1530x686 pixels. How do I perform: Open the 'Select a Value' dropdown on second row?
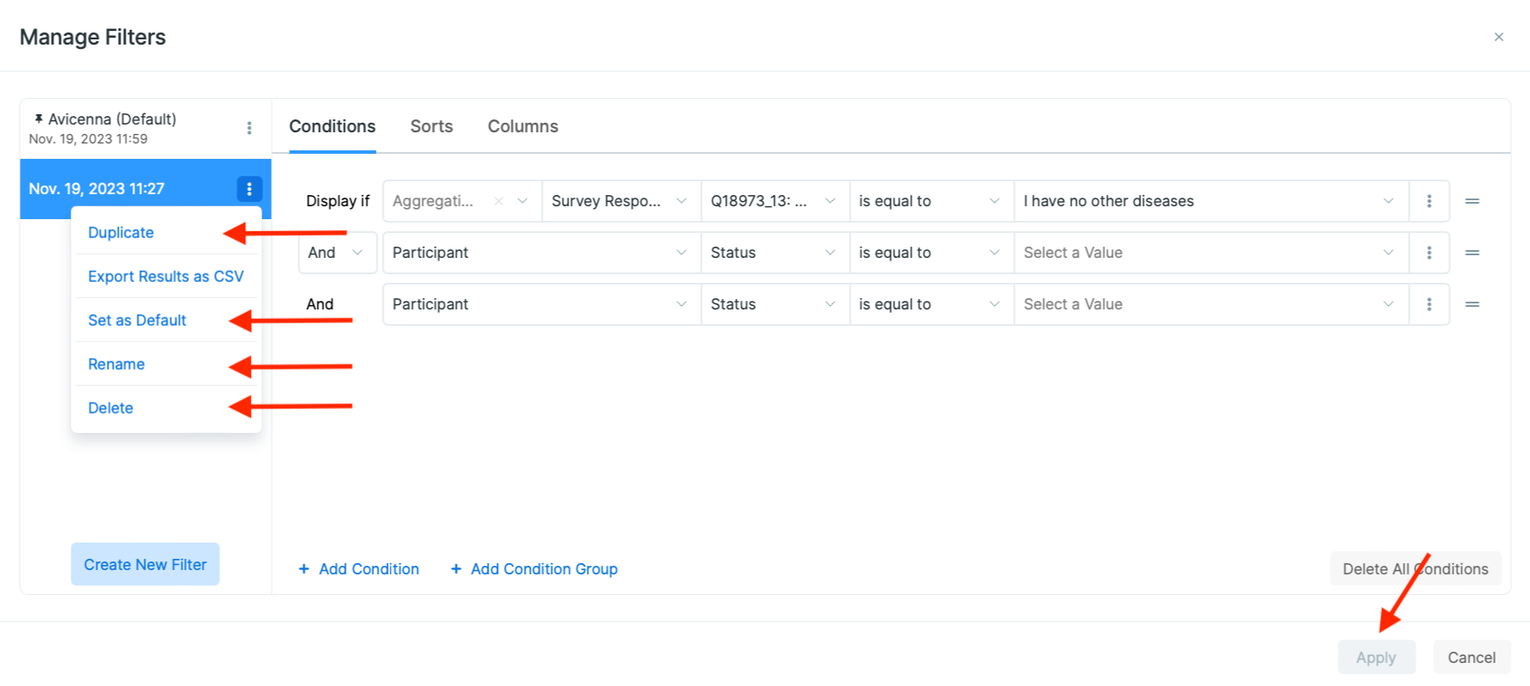[1210, 252]
